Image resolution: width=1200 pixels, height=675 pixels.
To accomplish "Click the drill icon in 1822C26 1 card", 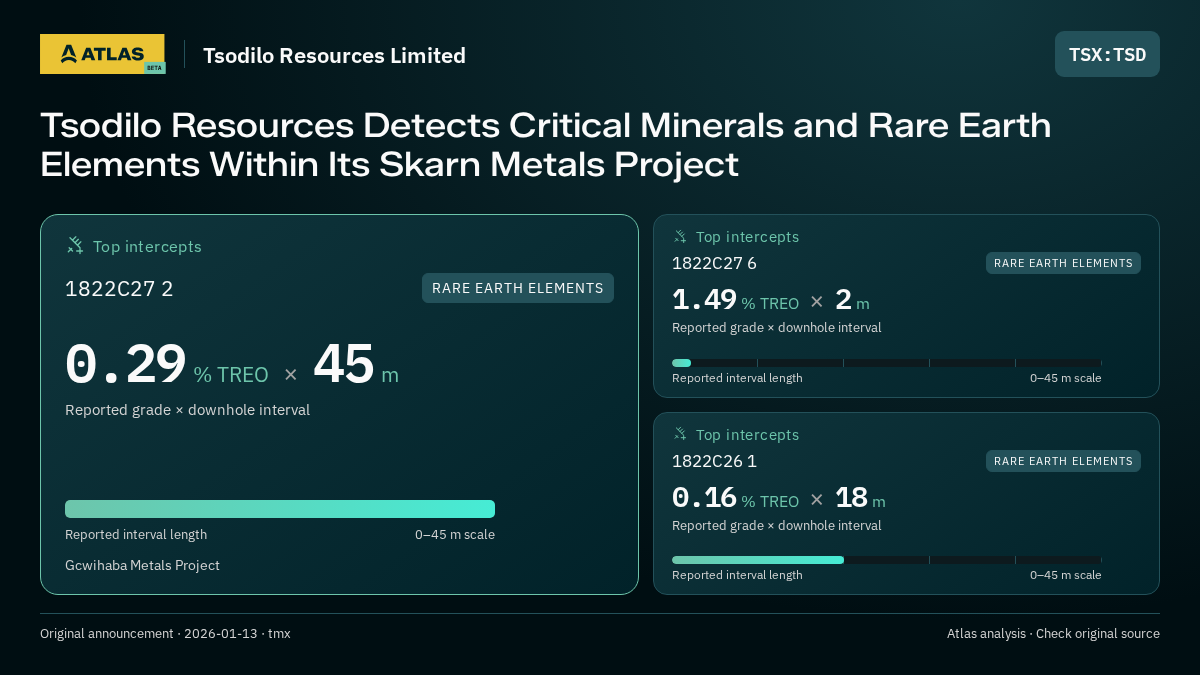I will [680, 435].
